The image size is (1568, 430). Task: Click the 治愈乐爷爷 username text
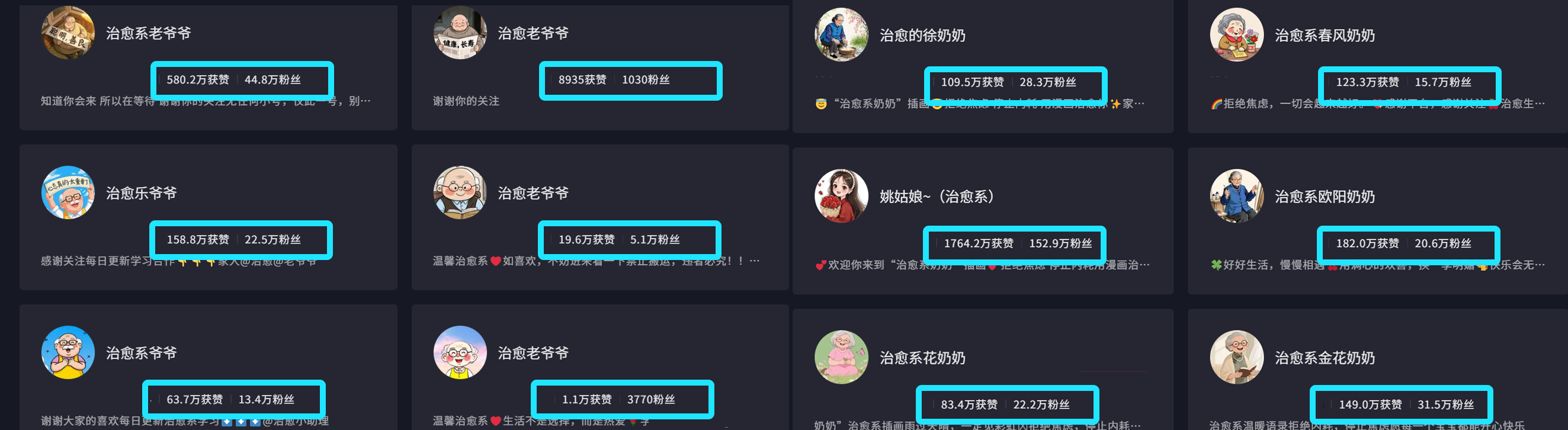pos(141,193)
